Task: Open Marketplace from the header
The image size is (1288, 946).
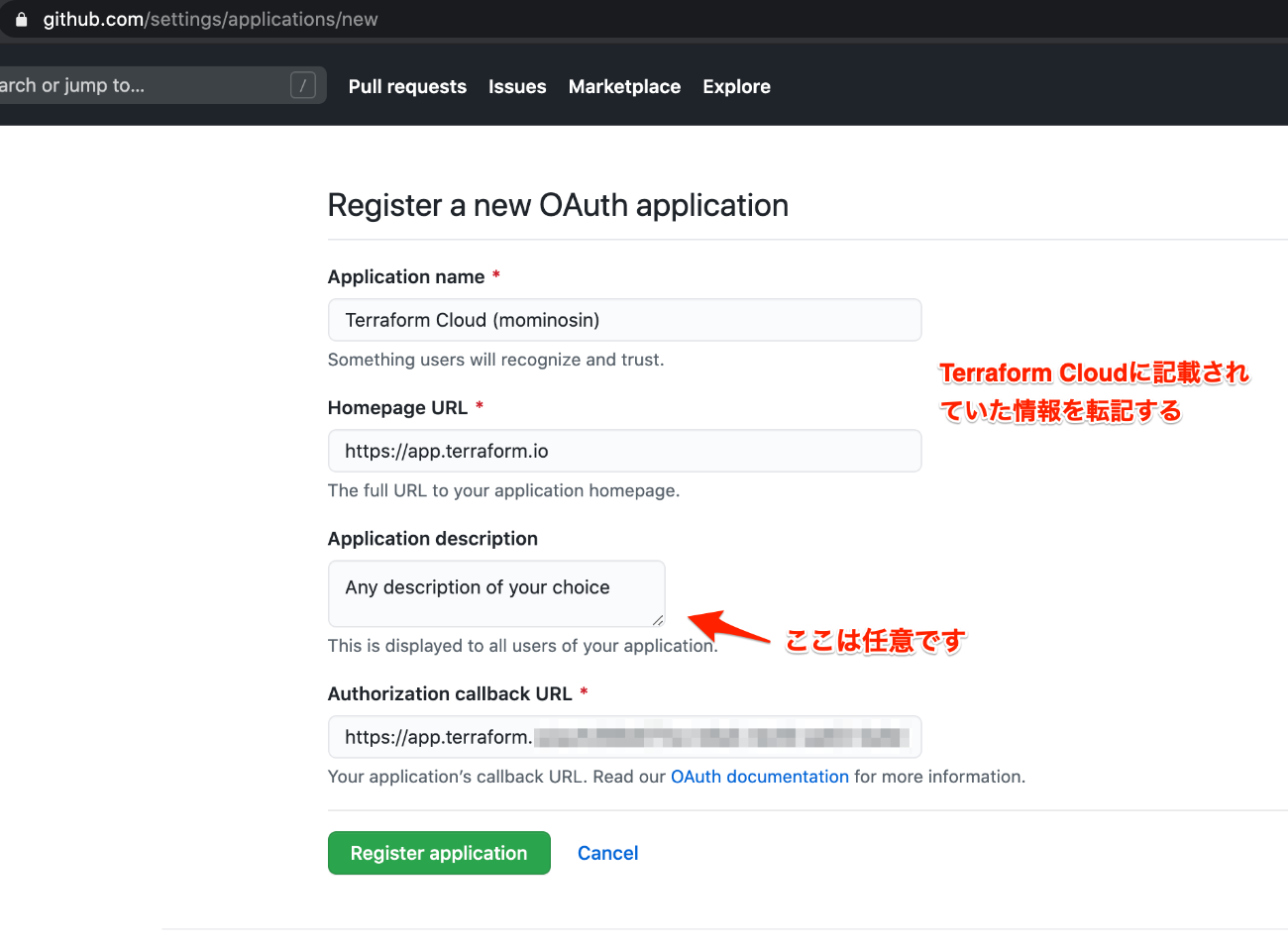Action: coord(624,86)
